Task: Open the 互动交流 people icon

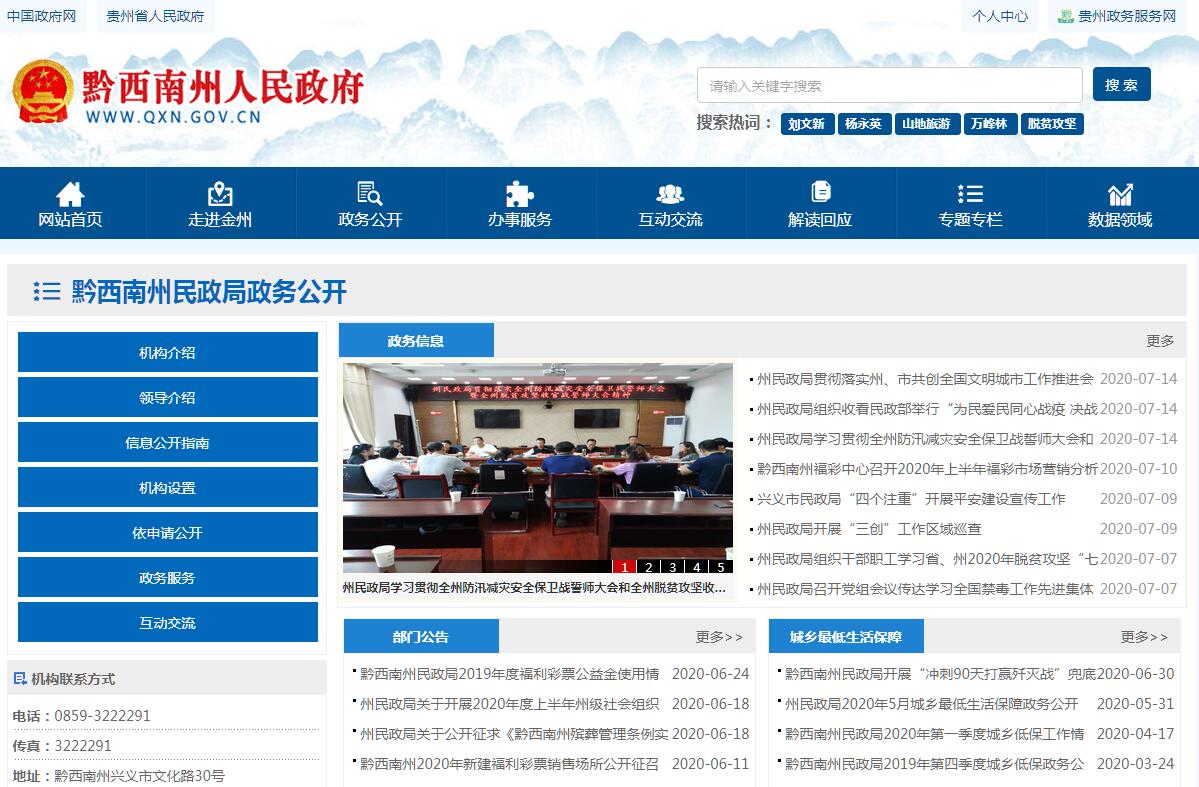Action: 670,194
